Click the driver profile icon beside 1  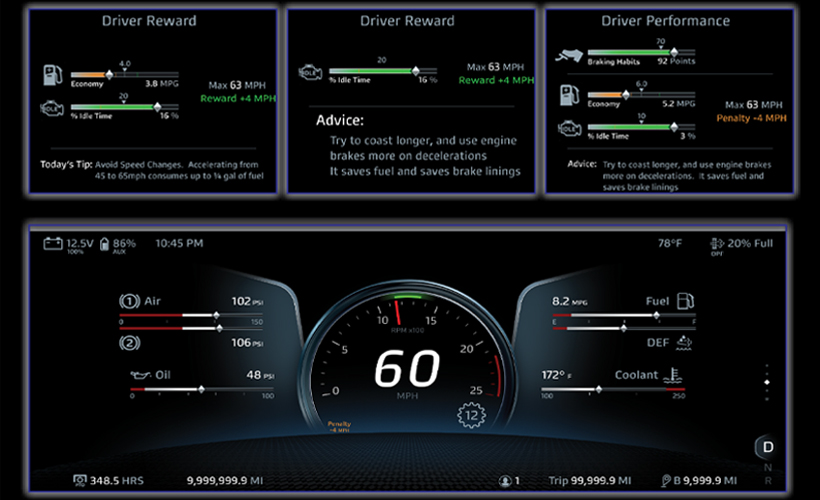coord(505,481)
